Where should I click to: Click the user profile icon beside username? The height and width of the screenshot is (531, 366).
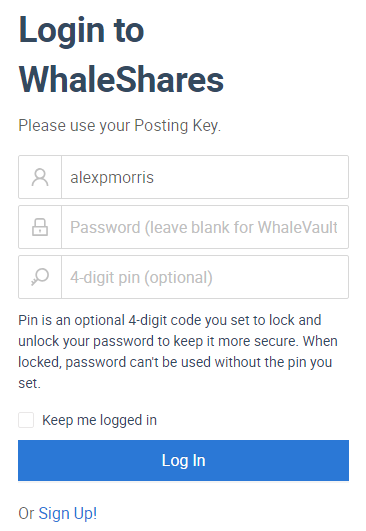tap(40, 177)
